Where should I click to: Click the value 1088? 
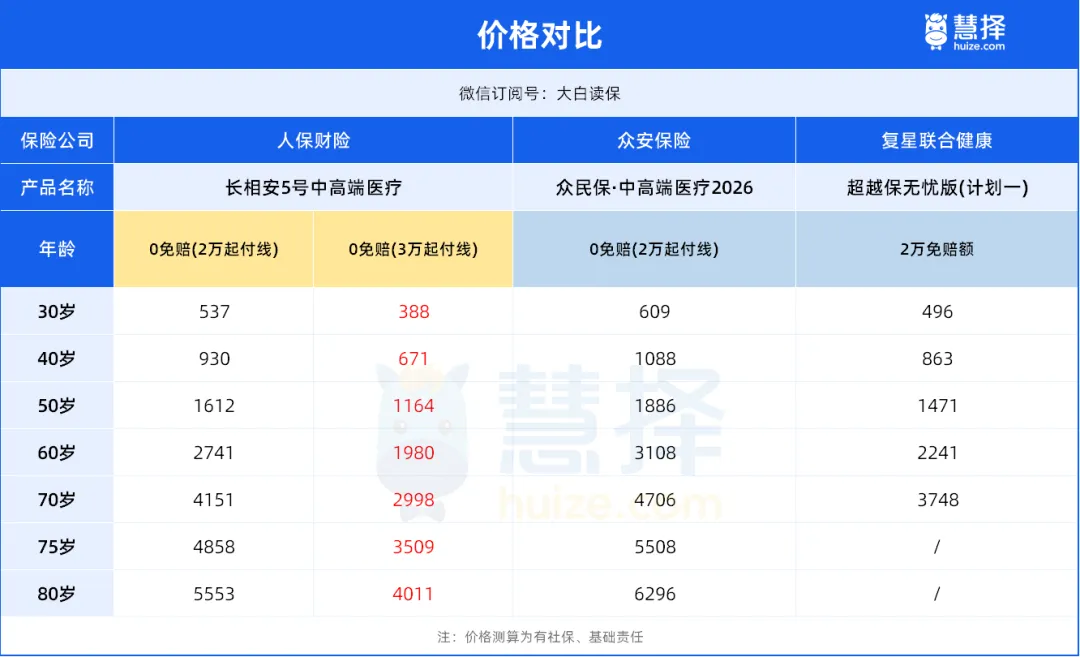point(655,359)
